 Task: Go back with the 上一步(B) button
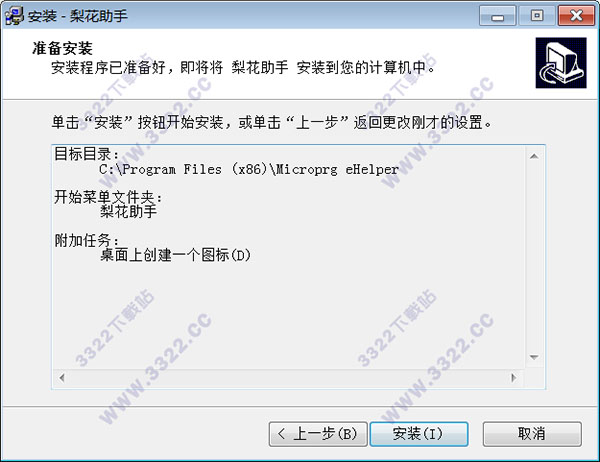318,434
